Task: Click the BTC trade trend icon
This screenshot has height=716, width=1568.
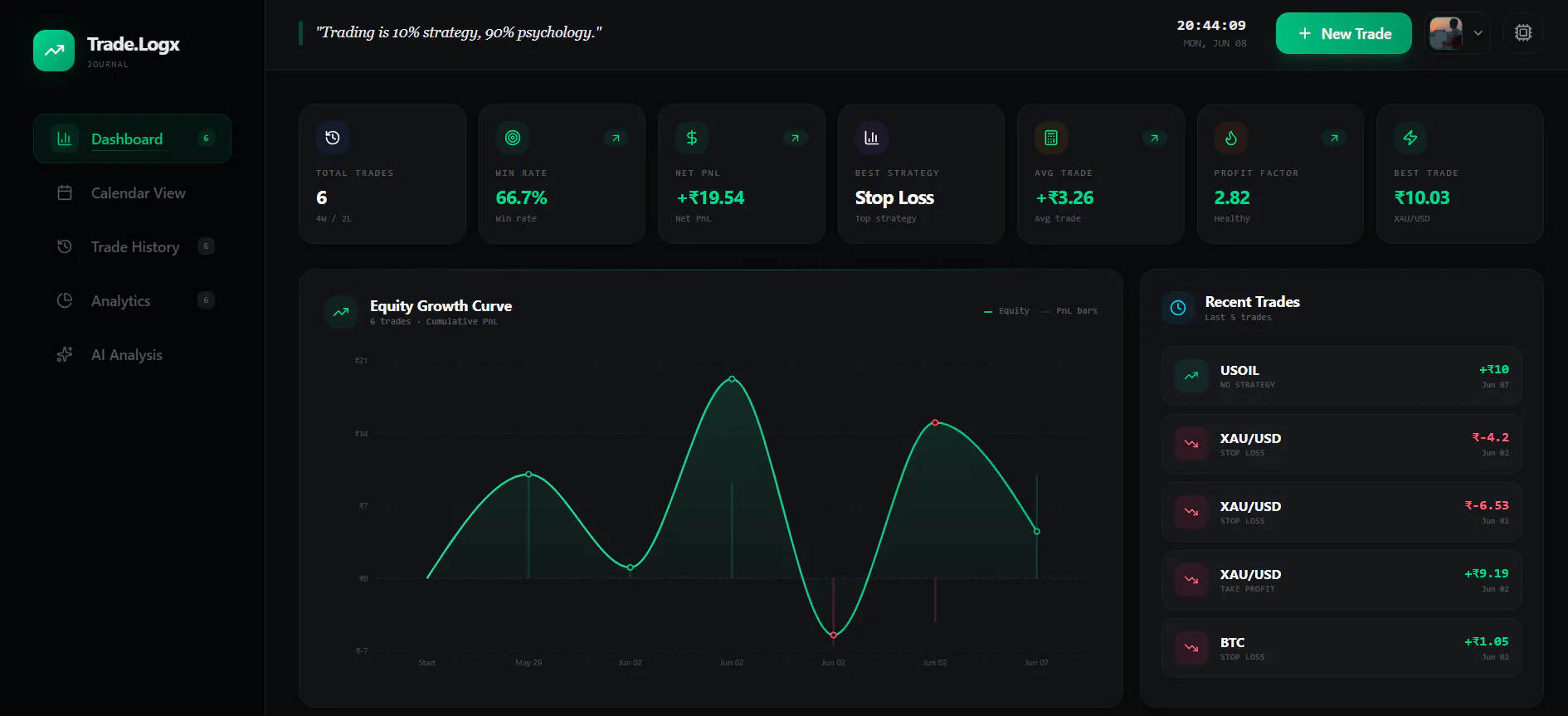Action: [1191, 648]
